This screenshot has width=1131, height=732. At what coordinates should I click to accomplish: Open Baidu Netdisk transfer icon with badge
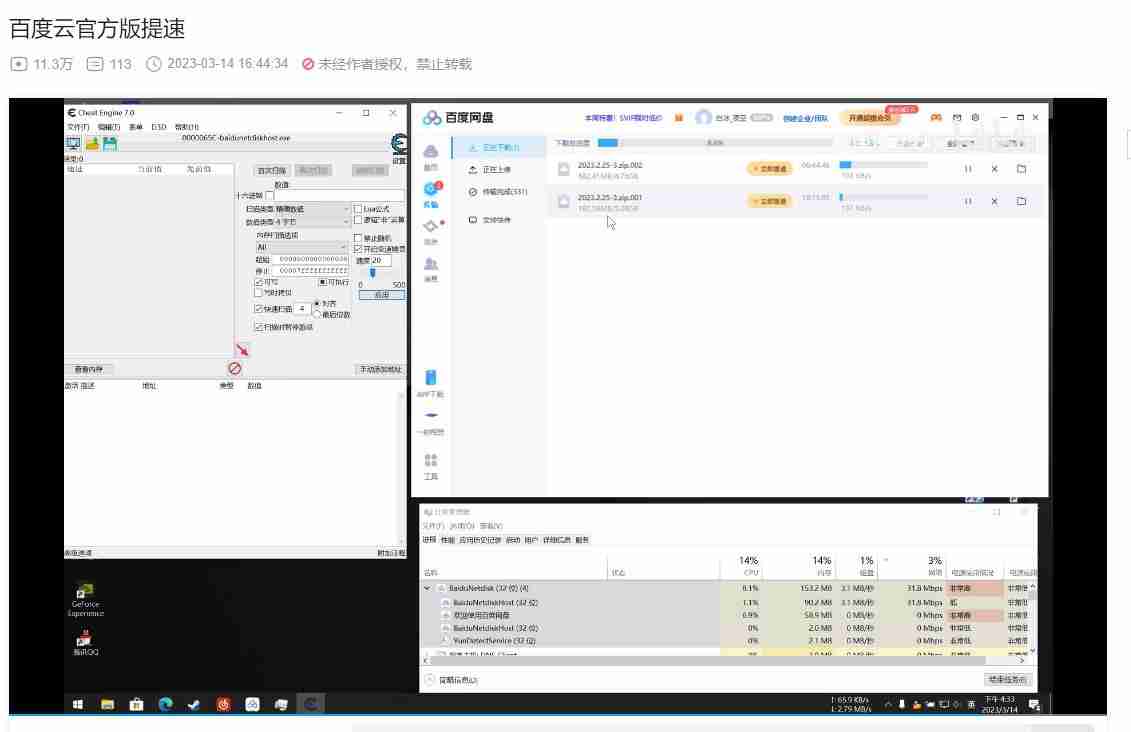click(x=431, y=189)
